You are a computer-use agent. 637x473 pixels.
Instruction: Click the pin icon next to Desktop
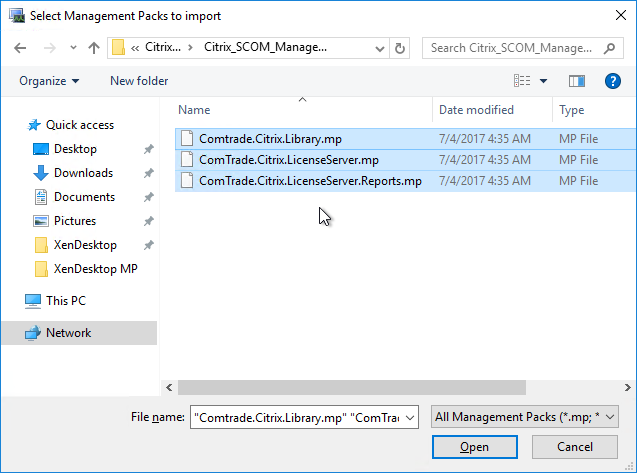149,149
